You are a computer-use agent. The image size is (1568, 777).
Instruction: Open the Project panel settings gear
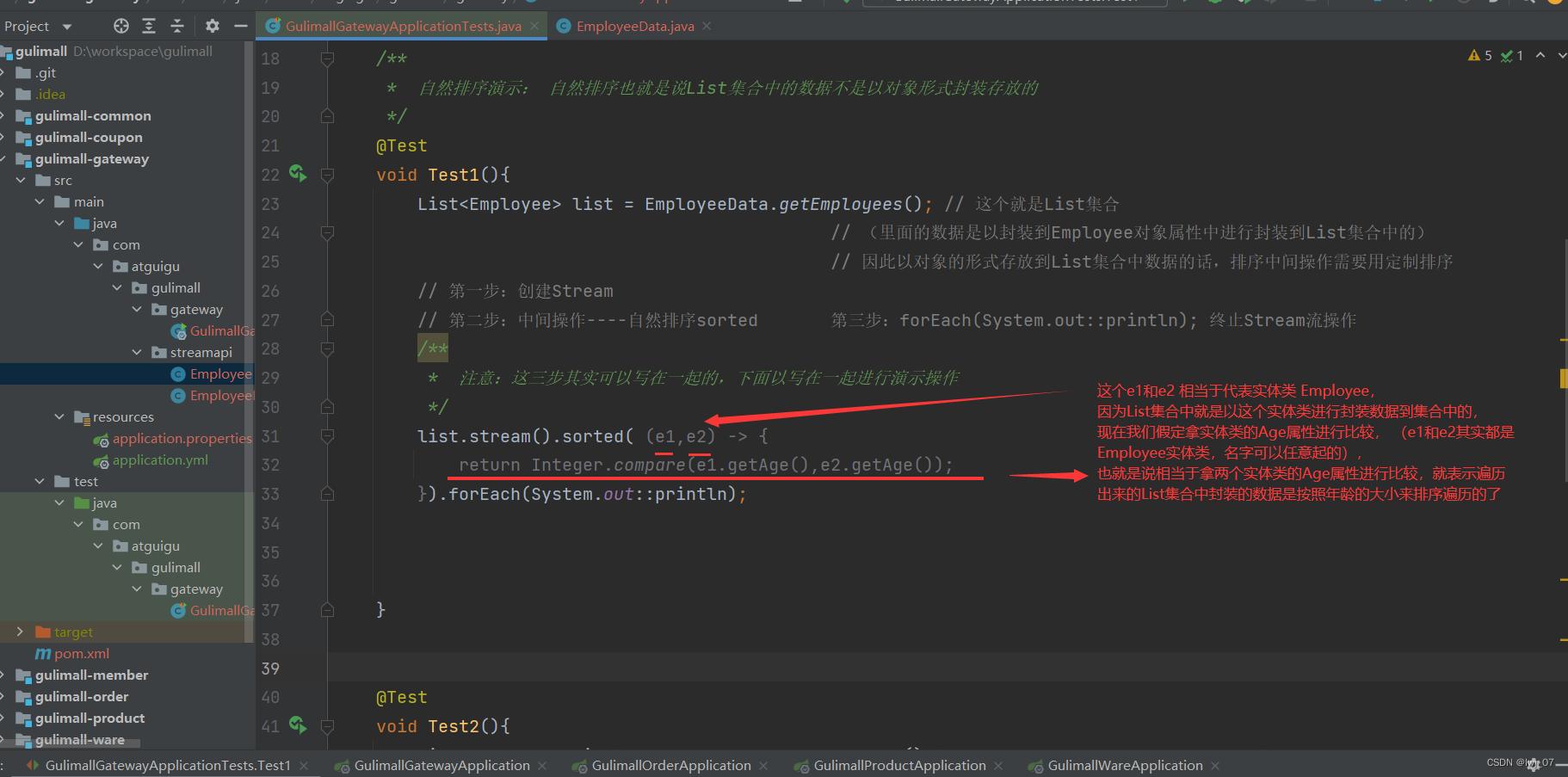click(213, 26)
